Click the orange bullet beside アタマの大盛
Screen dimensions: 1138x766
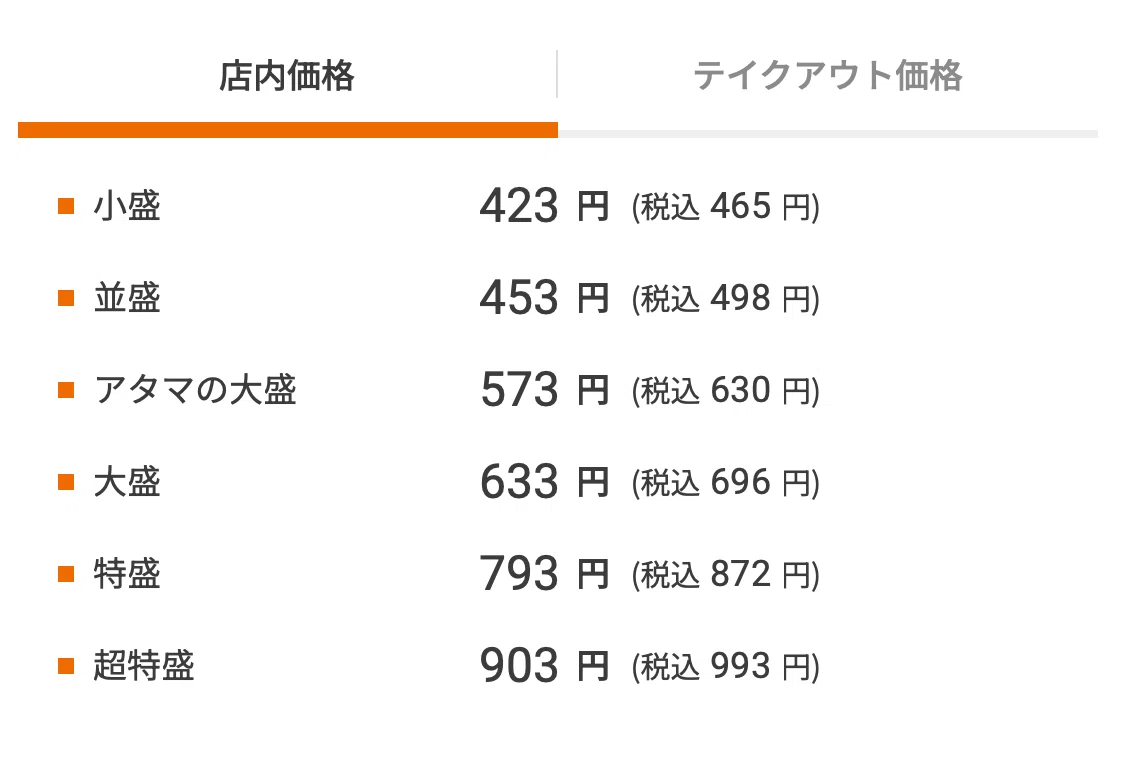coord(66,391)
